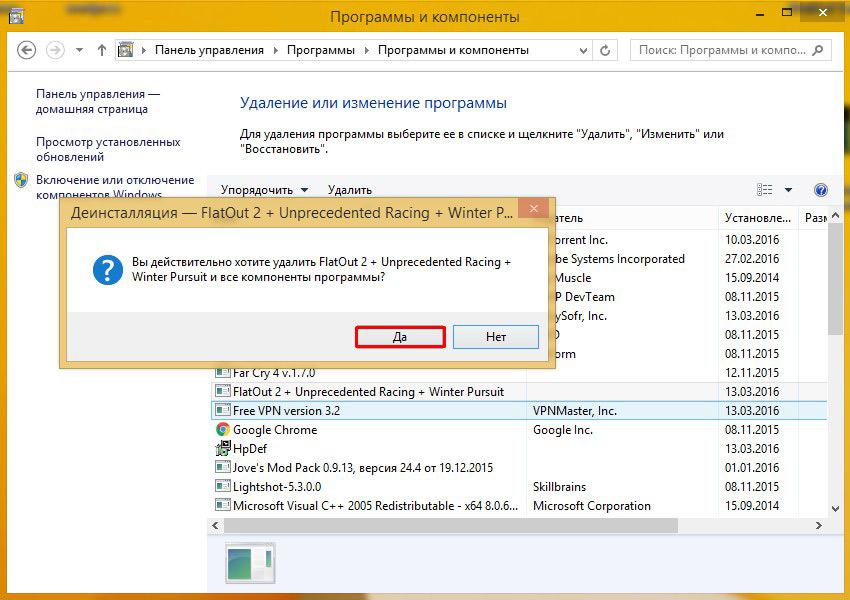The image size is (850, 600).
Task: Open Просмотр установленных обновлений link
Action: 108,150
